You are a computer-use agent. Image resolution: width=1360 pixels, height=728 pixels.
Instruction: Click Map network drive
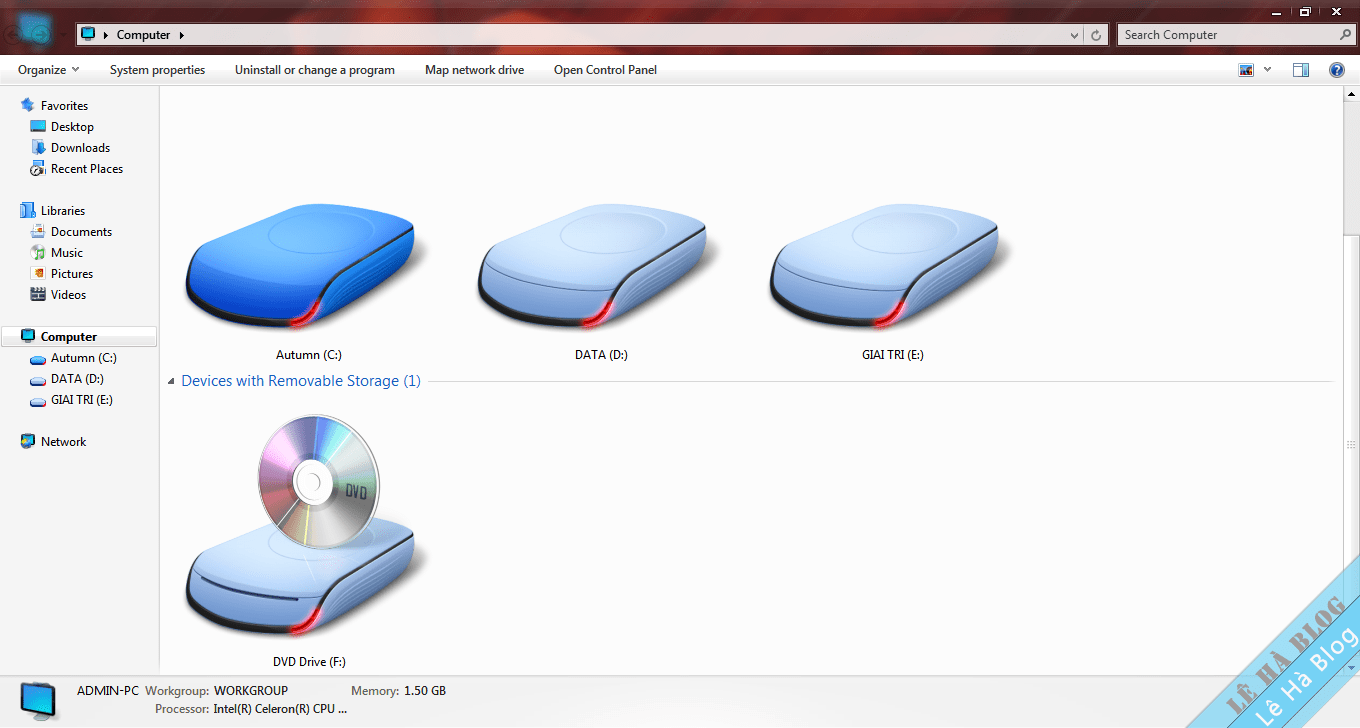[474, 70]
